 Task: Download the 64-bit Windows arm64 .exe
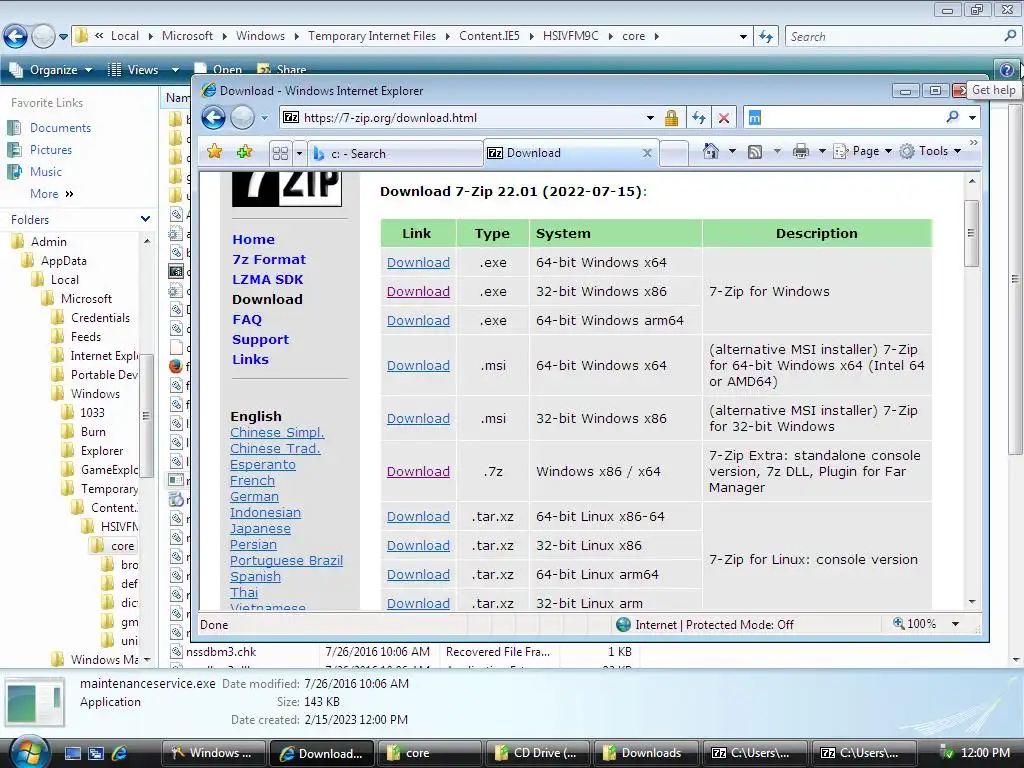(x=418, y=321)
